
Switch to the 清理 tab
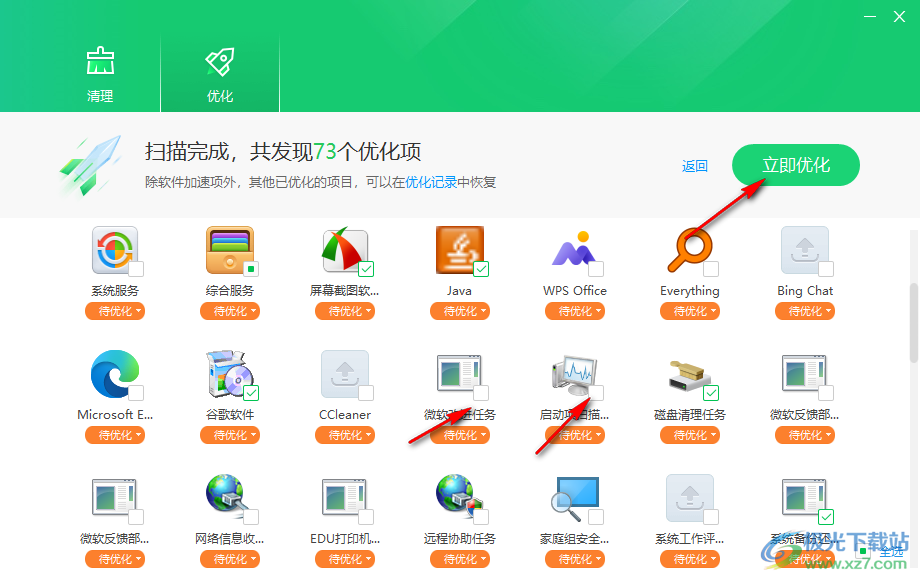click(100, 70)
